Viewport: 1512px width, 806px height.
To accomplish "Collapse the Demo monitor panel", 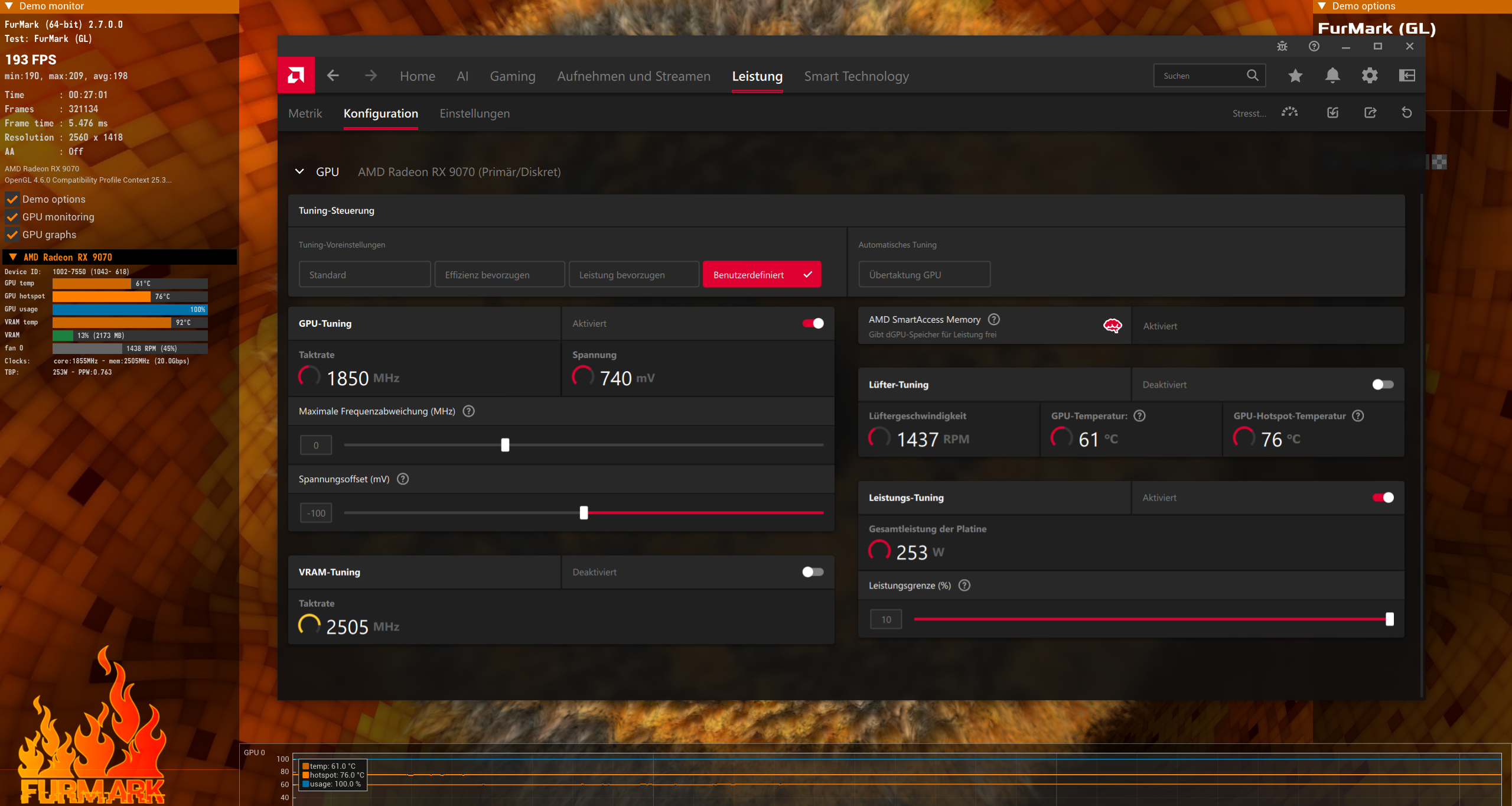I will (9, 6).
